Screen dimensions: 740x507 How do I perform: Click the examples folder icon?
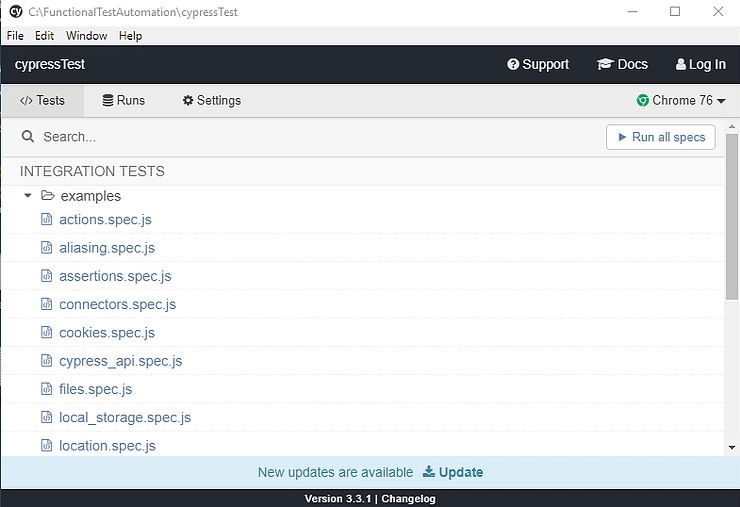[x=48, y=195]
